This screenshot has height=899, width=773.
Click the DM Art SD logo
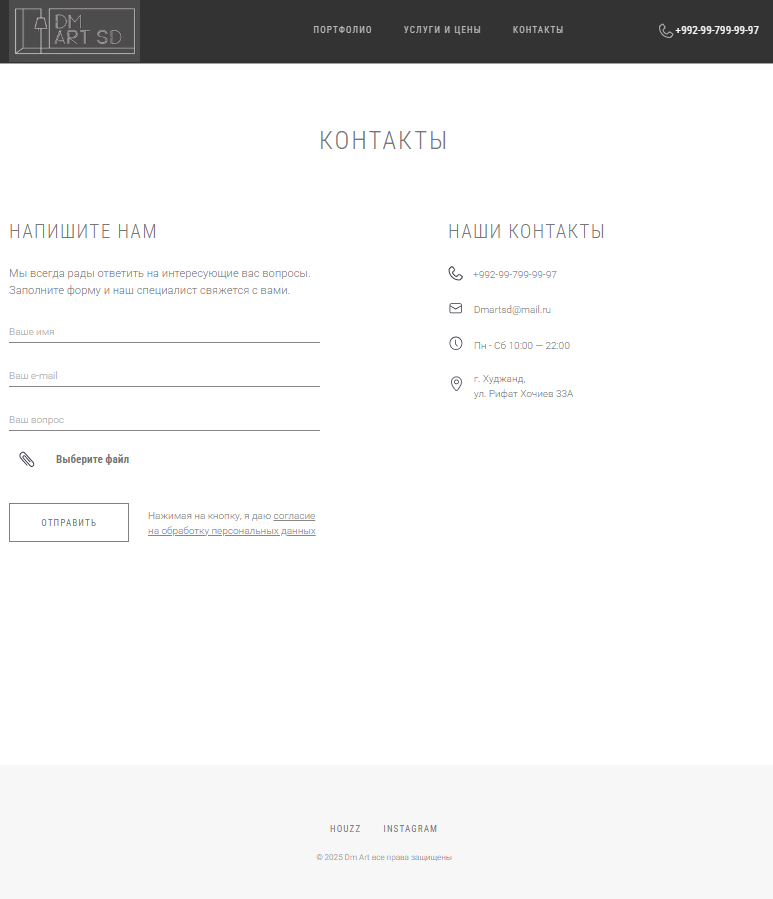coord(74,31)
